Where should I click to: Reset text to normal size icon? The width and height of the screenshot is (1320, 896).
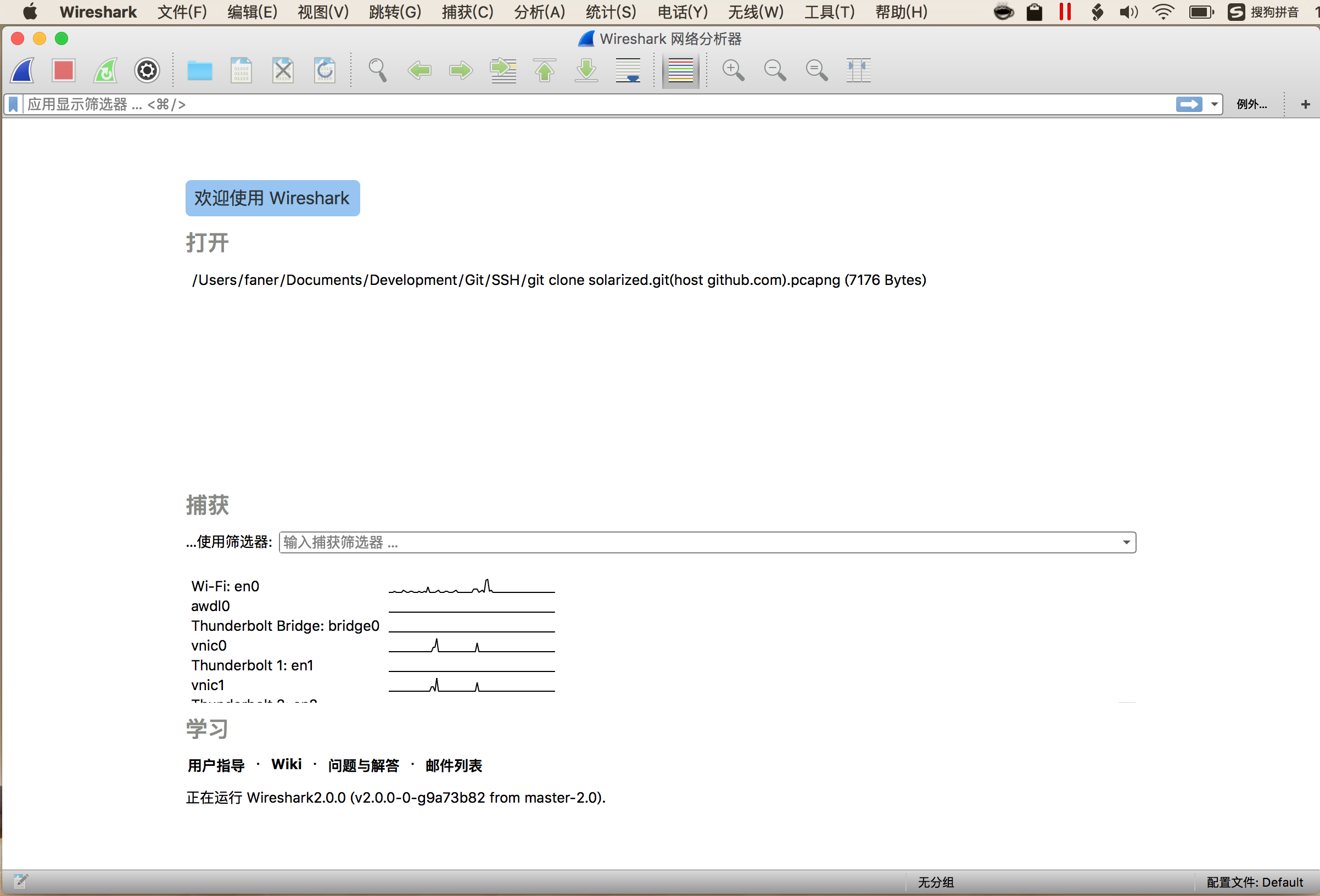[817, 70]
